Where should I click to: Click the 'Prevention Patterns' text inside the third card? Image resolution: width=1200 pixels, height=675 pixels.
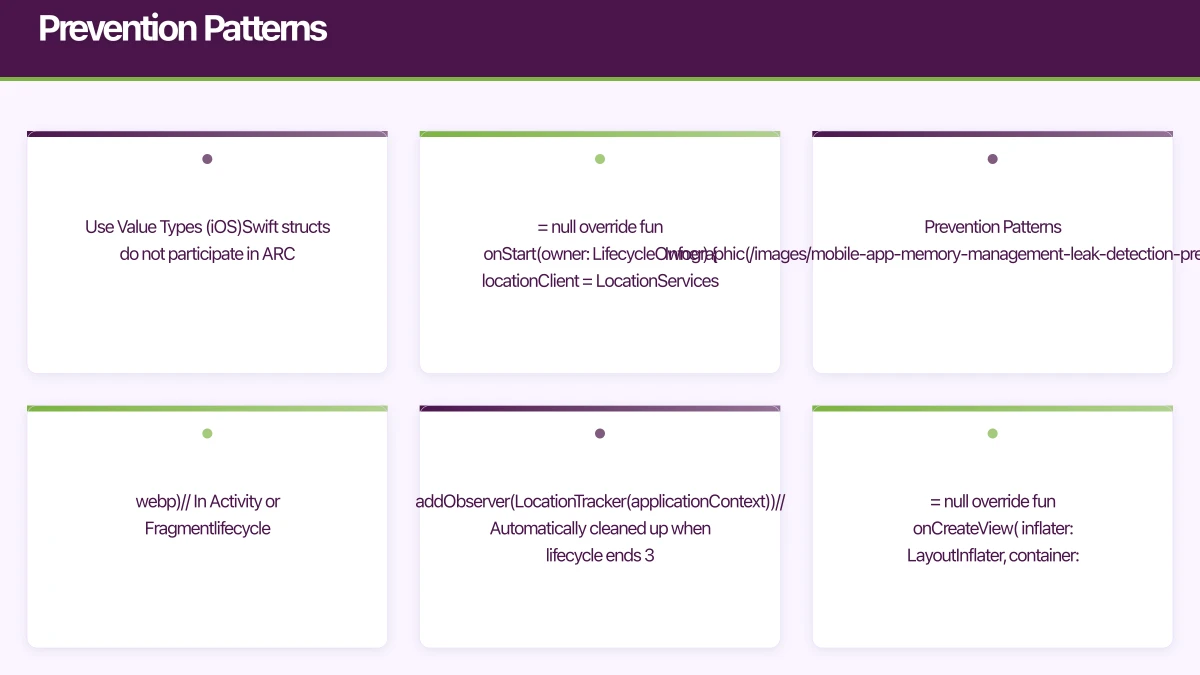pyautogui.click(x=992, y=227)
